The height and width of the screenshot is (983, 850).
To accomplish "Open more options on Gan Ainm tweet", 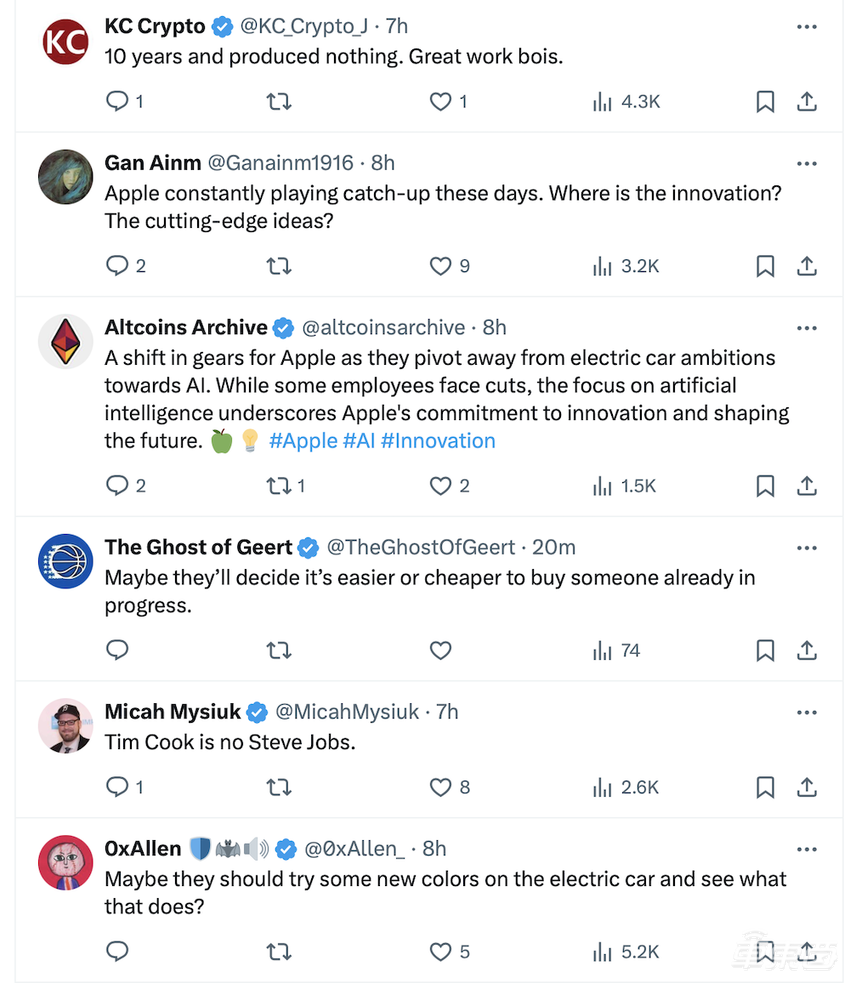I will 807,163.
